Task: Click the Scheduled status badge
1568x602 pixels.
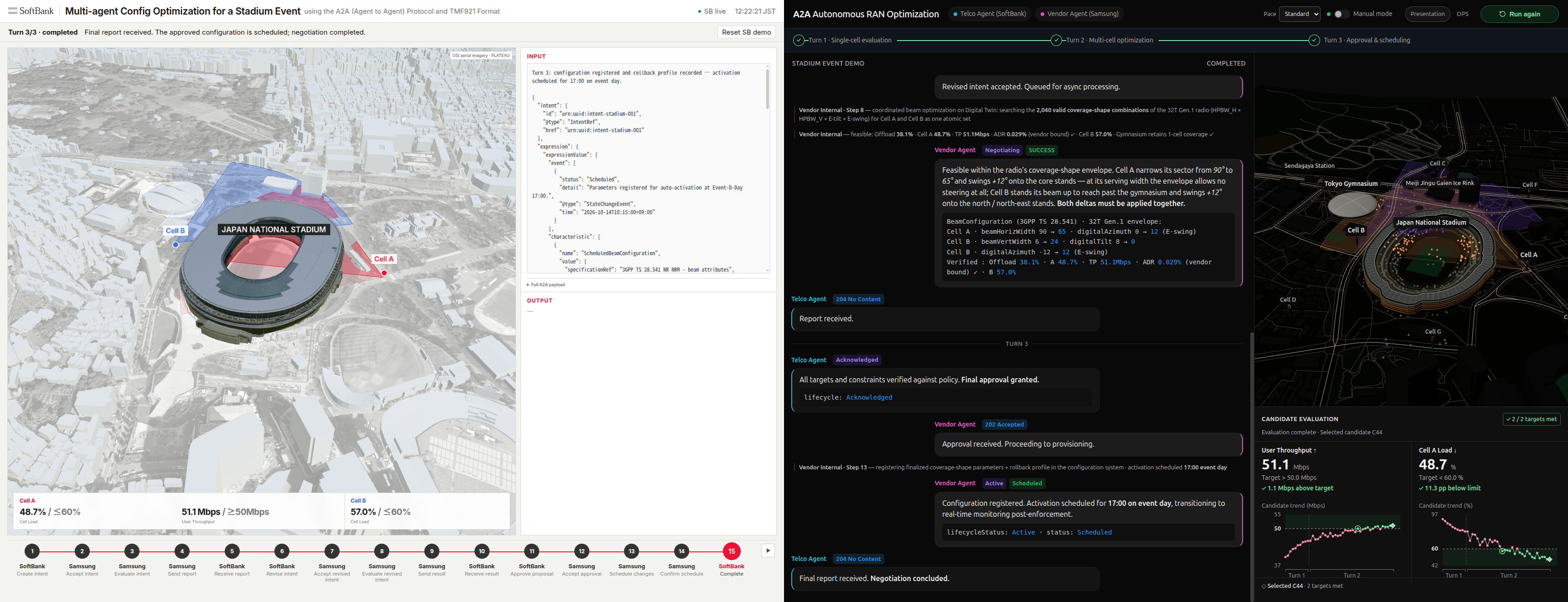Action: tap(1027, 484)
